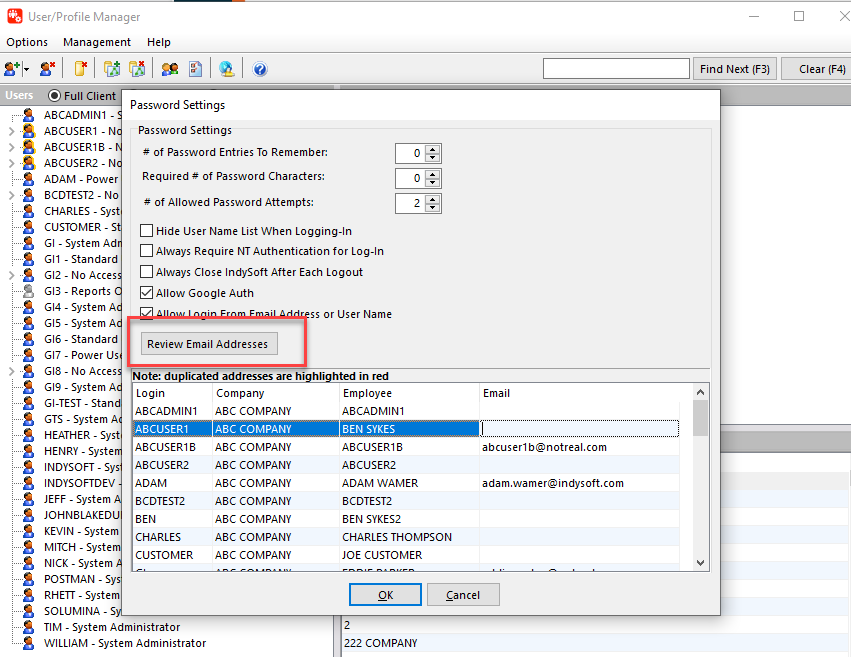
Task: Click the Review Email Addresses button
Action: (x=208, y=344)
